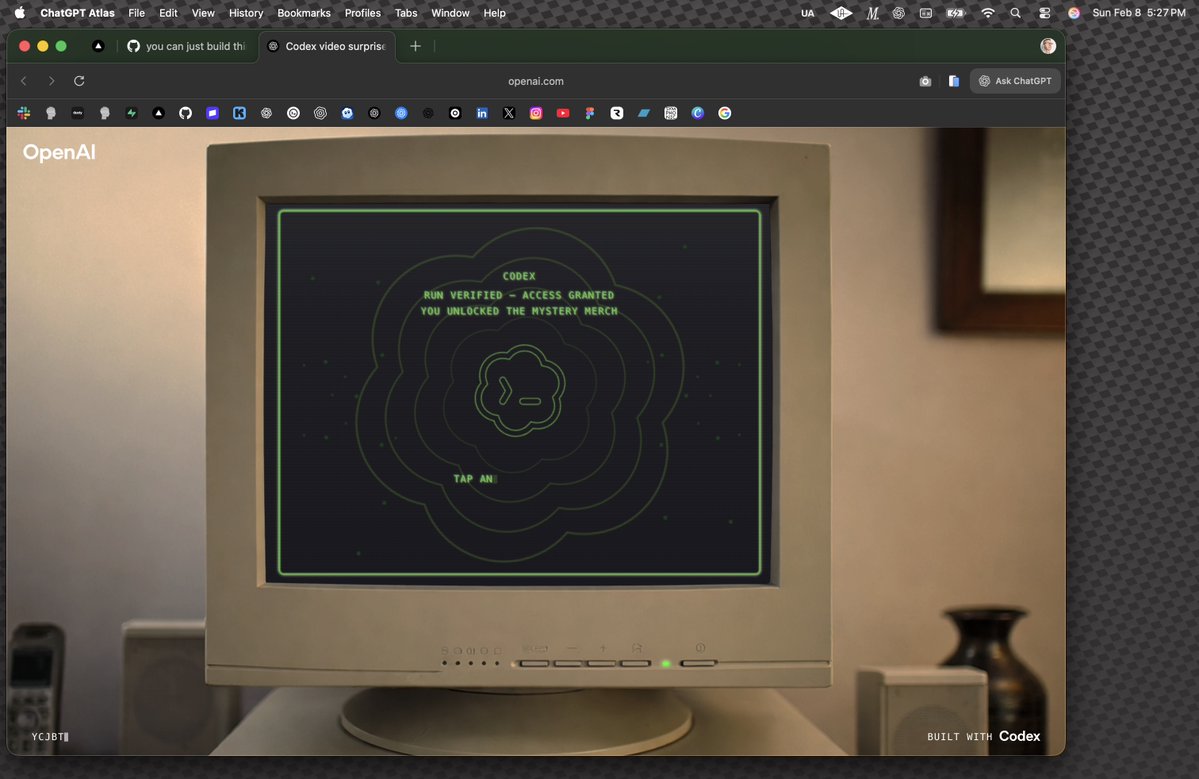The height and width of the screenshot is (779, 1199).
Task: Open the blue K bookmark icon
Action: 239,113
